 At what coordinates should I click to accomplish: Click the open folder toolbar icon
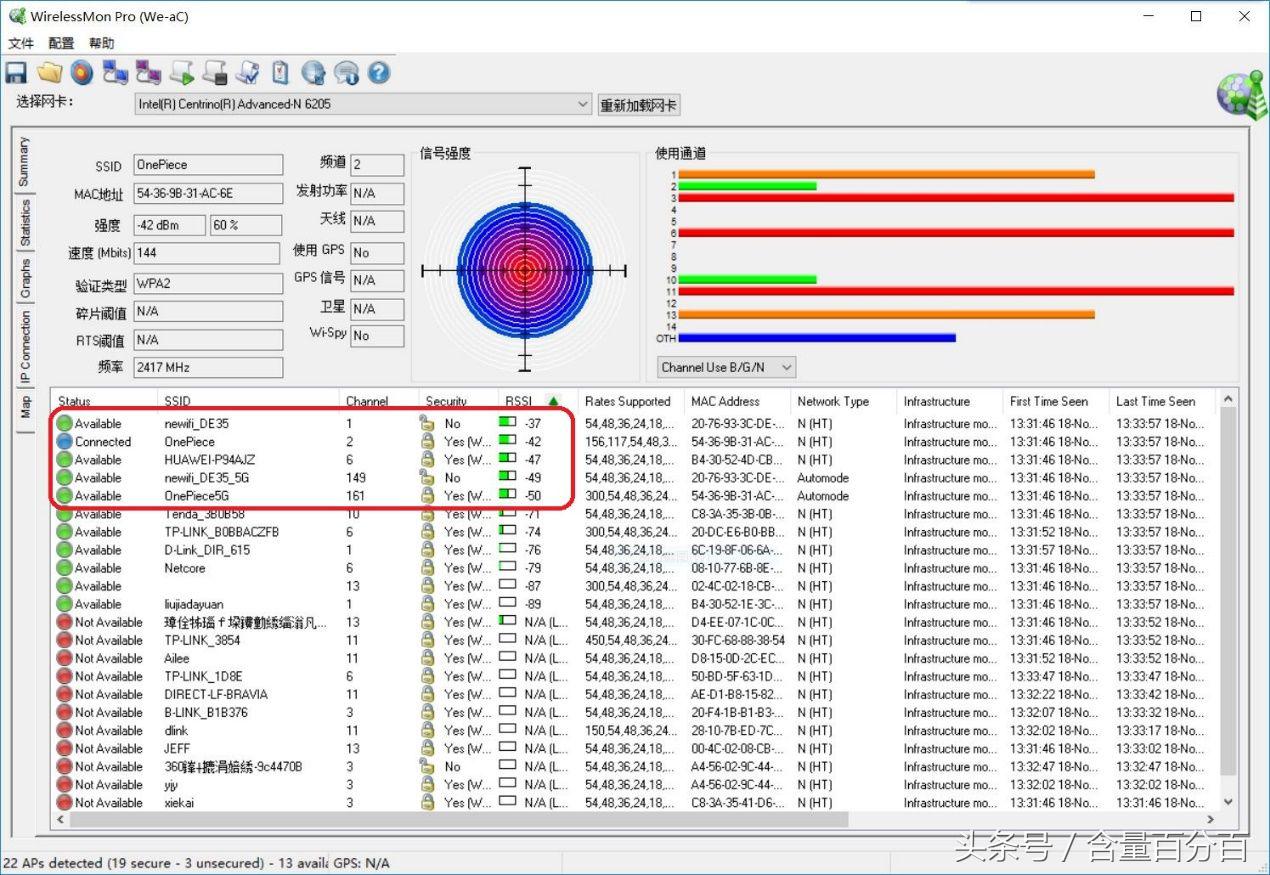(49, 73)
